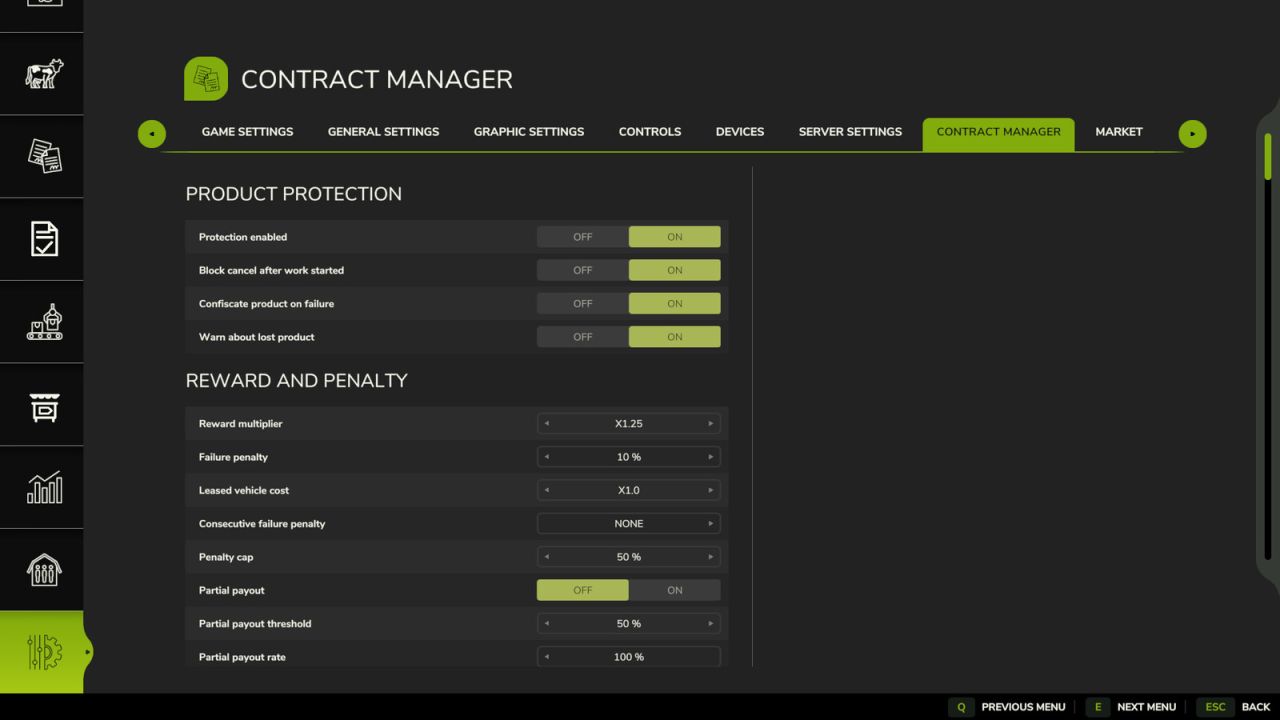1280x720 pixels.
Task: Turn OFF Block cancel after work started
Action: point(583,270)
